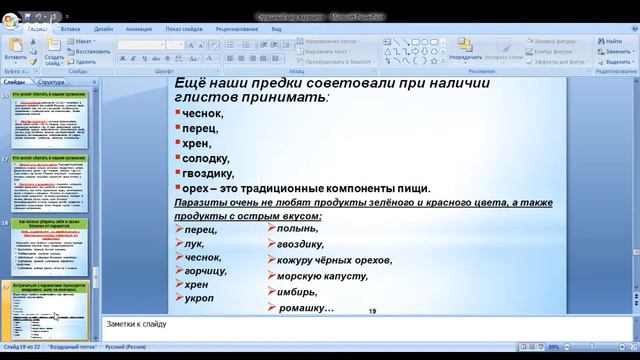
Task: Customize the Quick Access Toolbar dropdown
Action: 67,17
